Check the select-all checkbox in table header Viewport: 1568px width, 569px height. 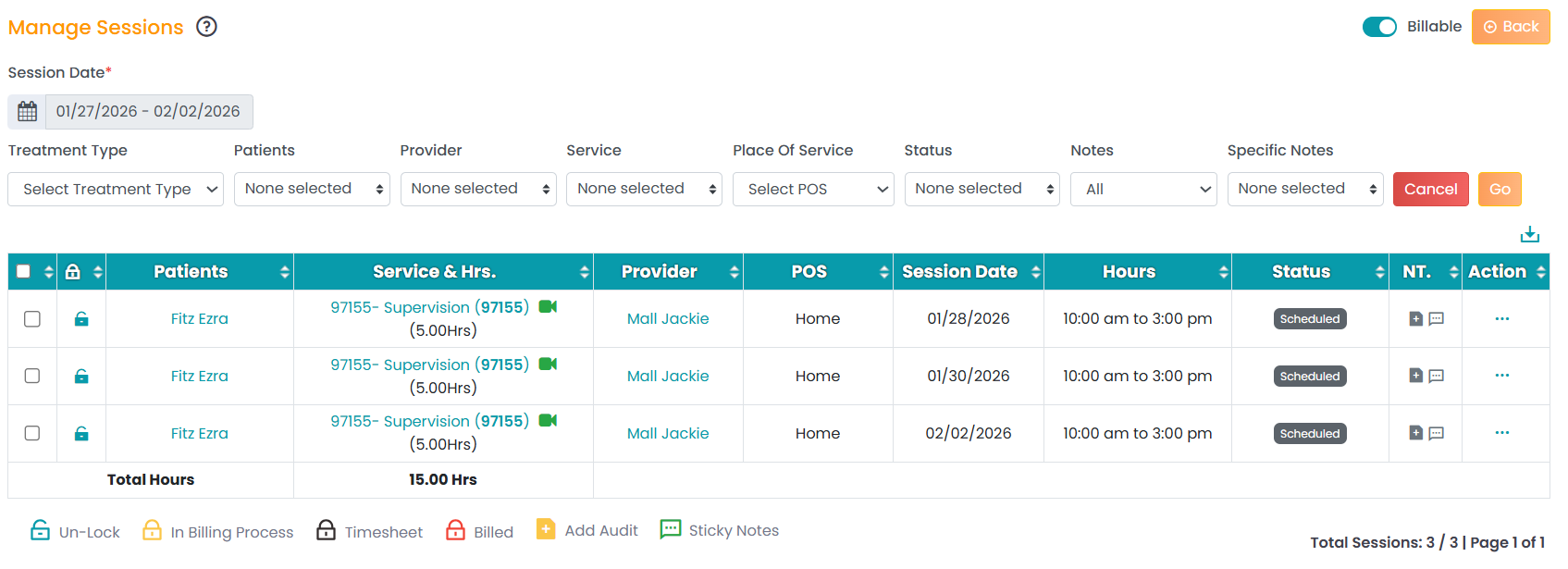coord(24,272)
